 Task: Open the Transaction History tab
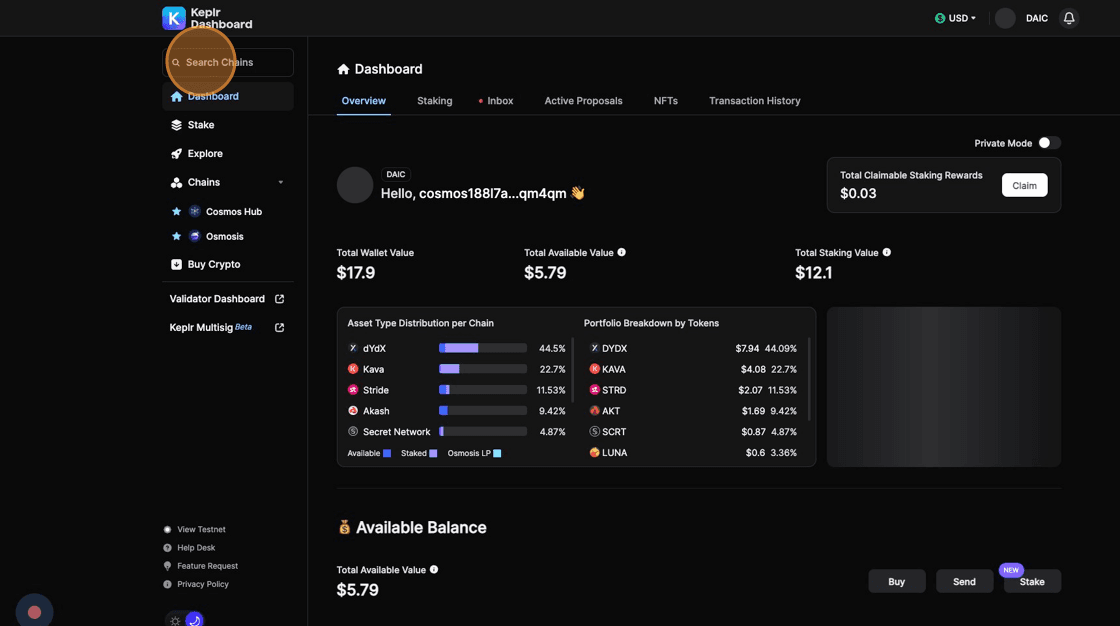tap(754, 101)
